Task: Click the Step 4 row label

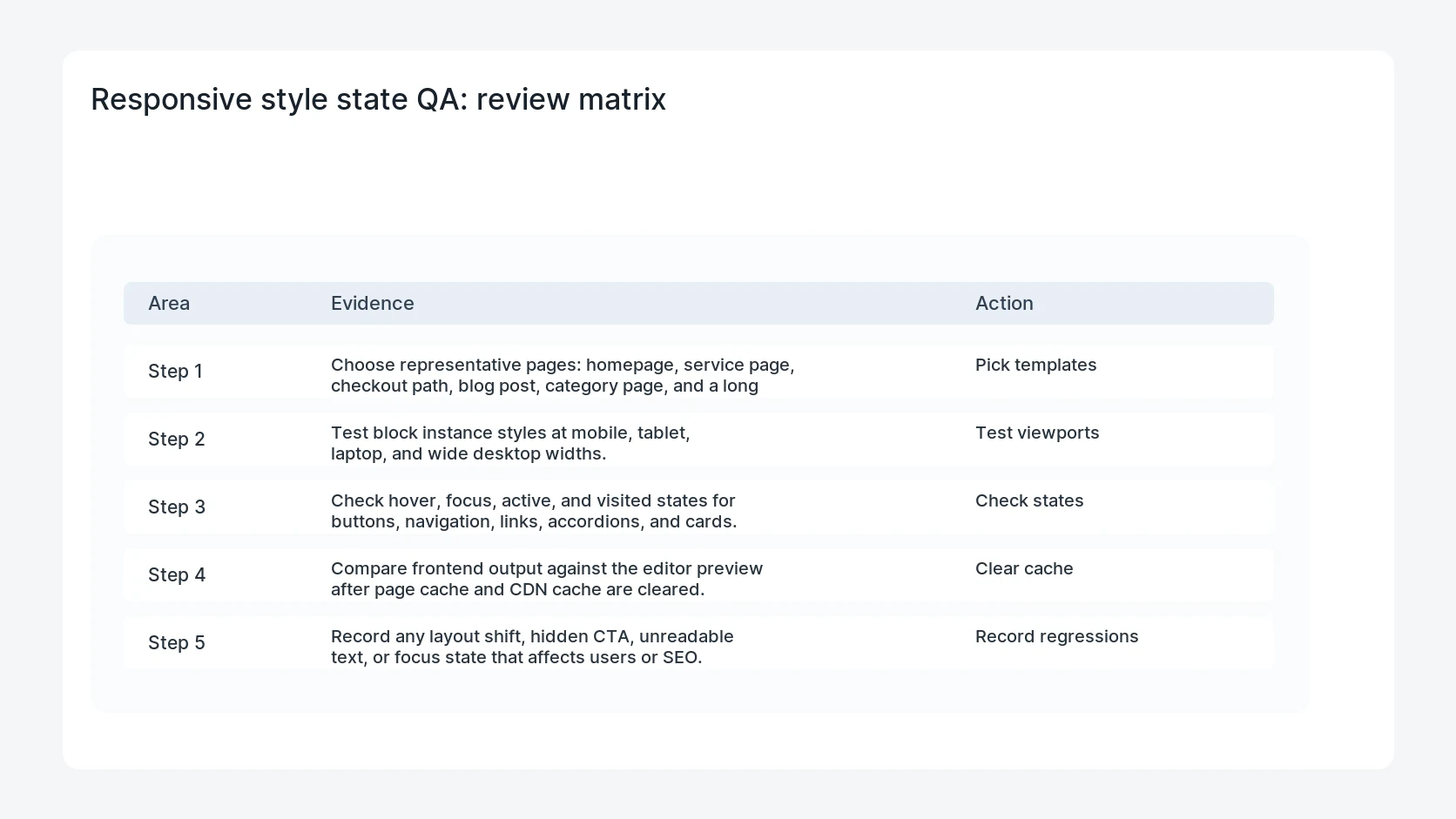Action: tap(177, 574)
